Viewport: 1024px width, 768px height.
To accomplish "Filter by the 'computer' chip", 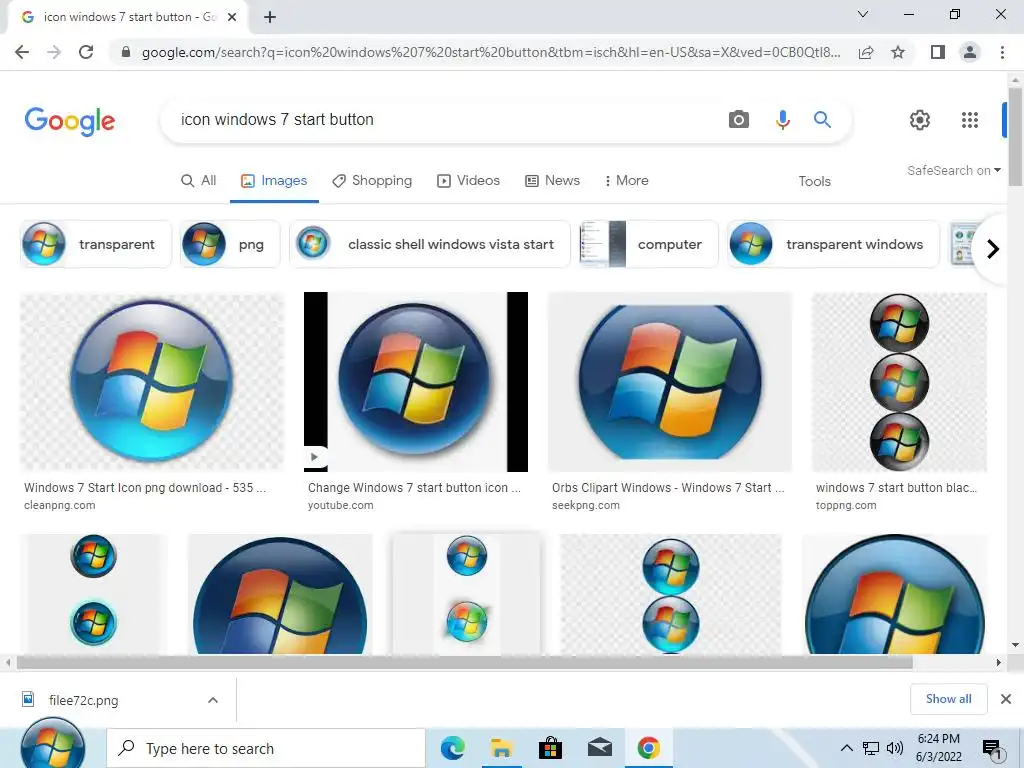I will click(x=648, y=244).
